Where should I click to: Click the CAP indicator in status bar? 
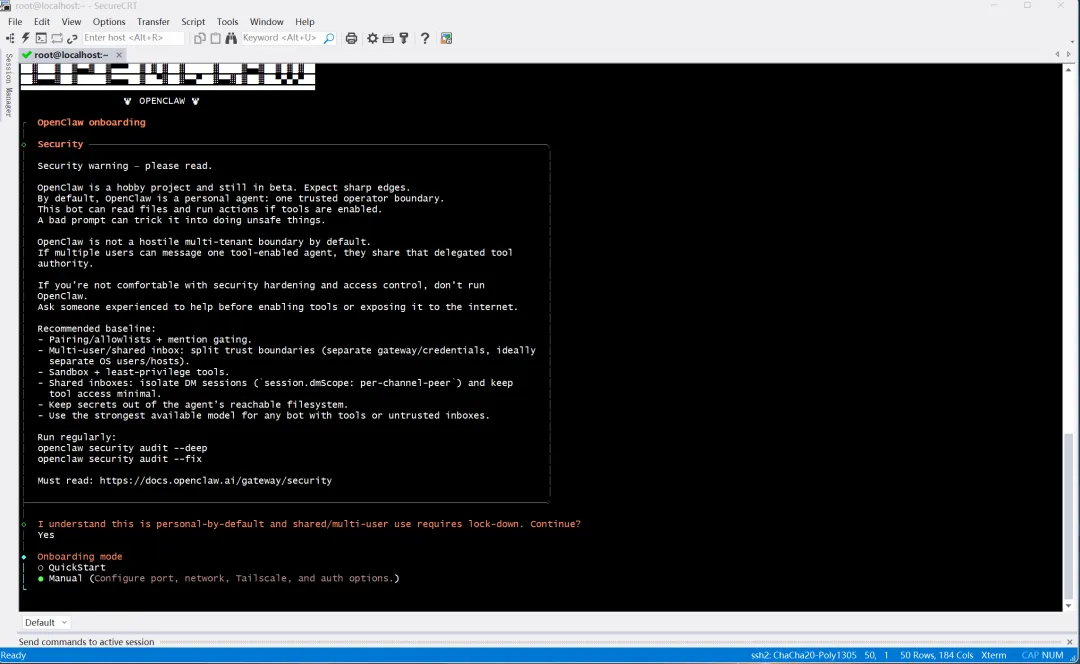tap(1030, 655)
